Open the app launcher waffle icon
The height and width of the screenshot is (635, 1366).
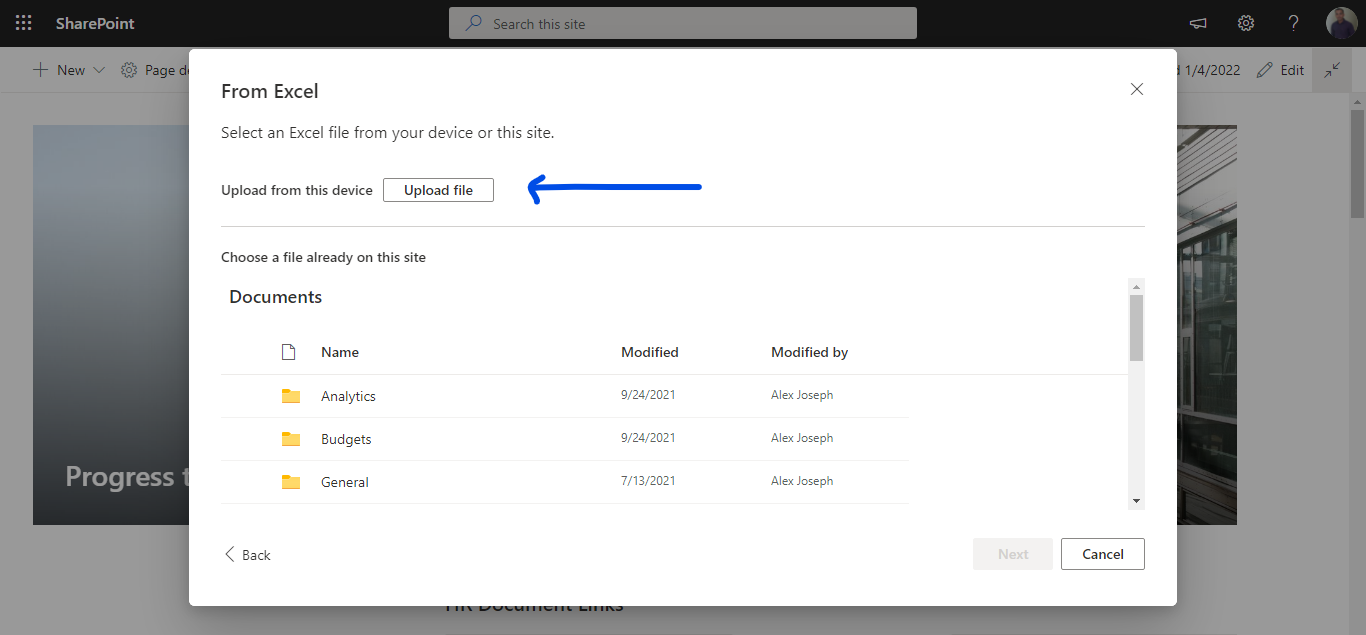[23, 23]
